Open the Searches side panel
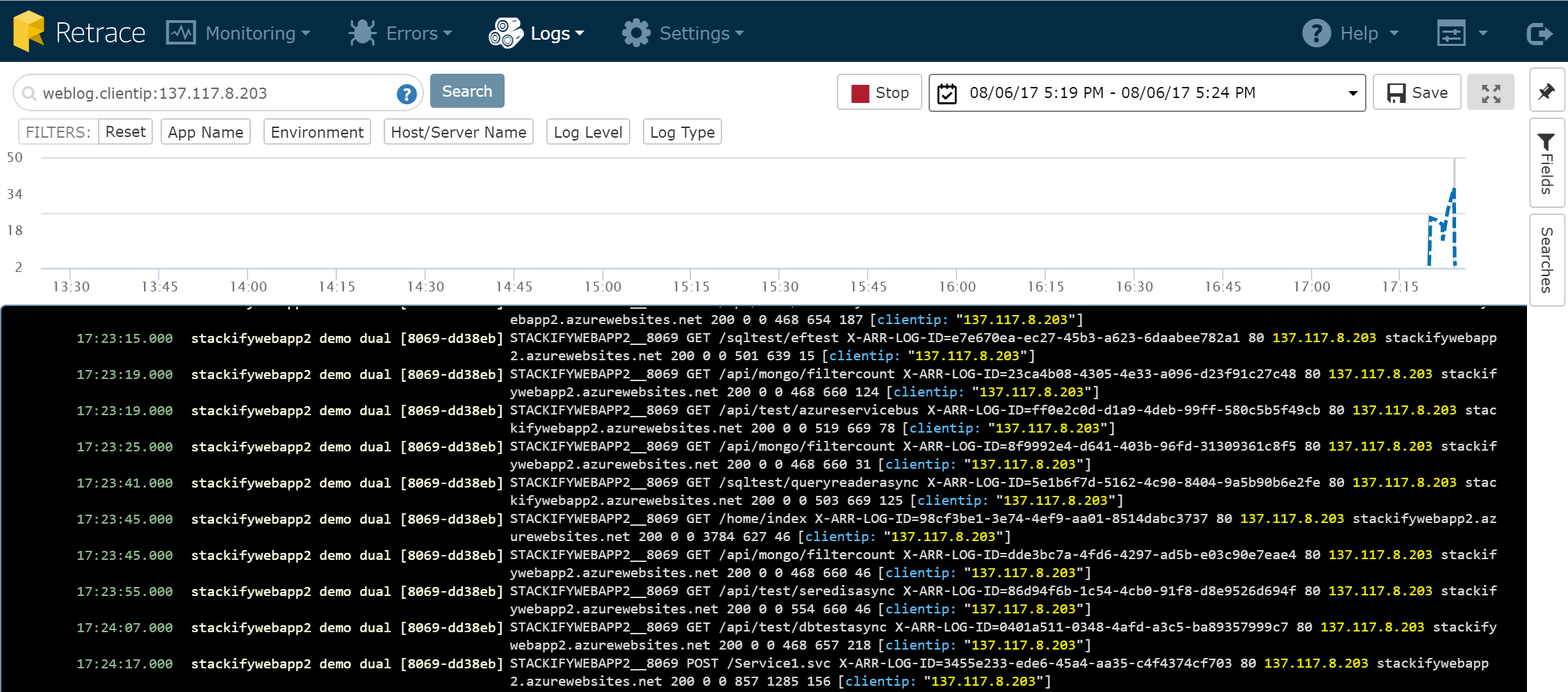 1546,259
